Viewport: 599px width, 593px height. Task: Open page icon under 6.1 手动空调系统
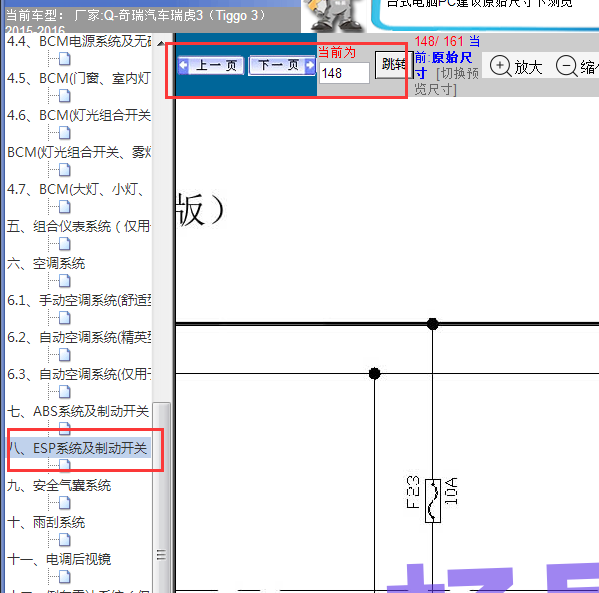[65, 318]
